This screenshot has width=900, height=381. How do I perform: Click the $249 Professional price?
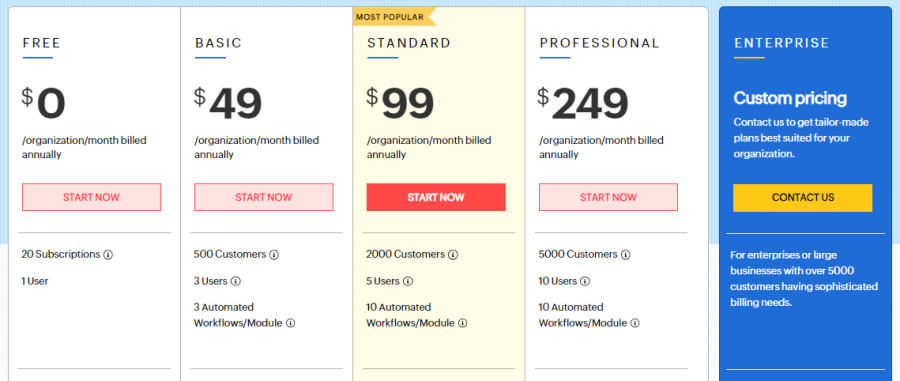tap(583, 104)
